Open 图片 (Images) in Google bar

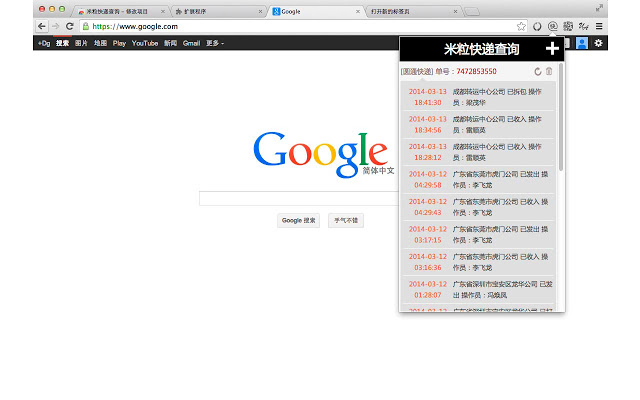81,43
